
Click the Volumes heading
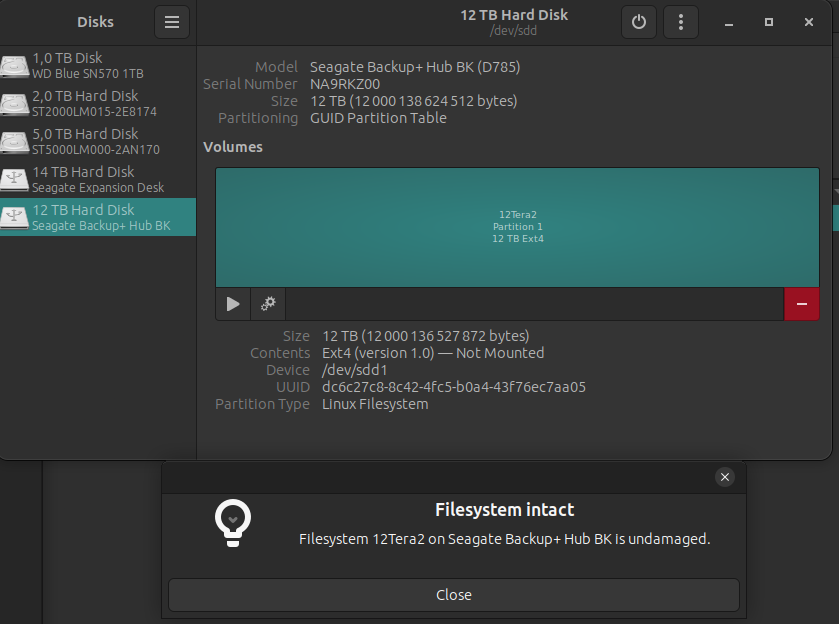coord(233,147)
